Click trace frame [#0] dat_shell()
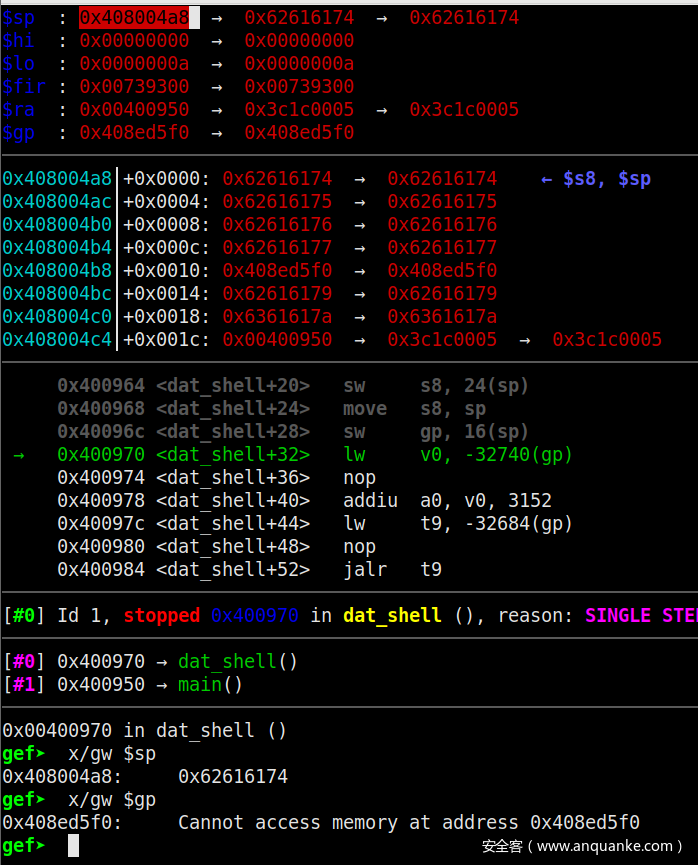Image resolution: width=698 pixels, height=865 pixels. (x=151, y=662)
